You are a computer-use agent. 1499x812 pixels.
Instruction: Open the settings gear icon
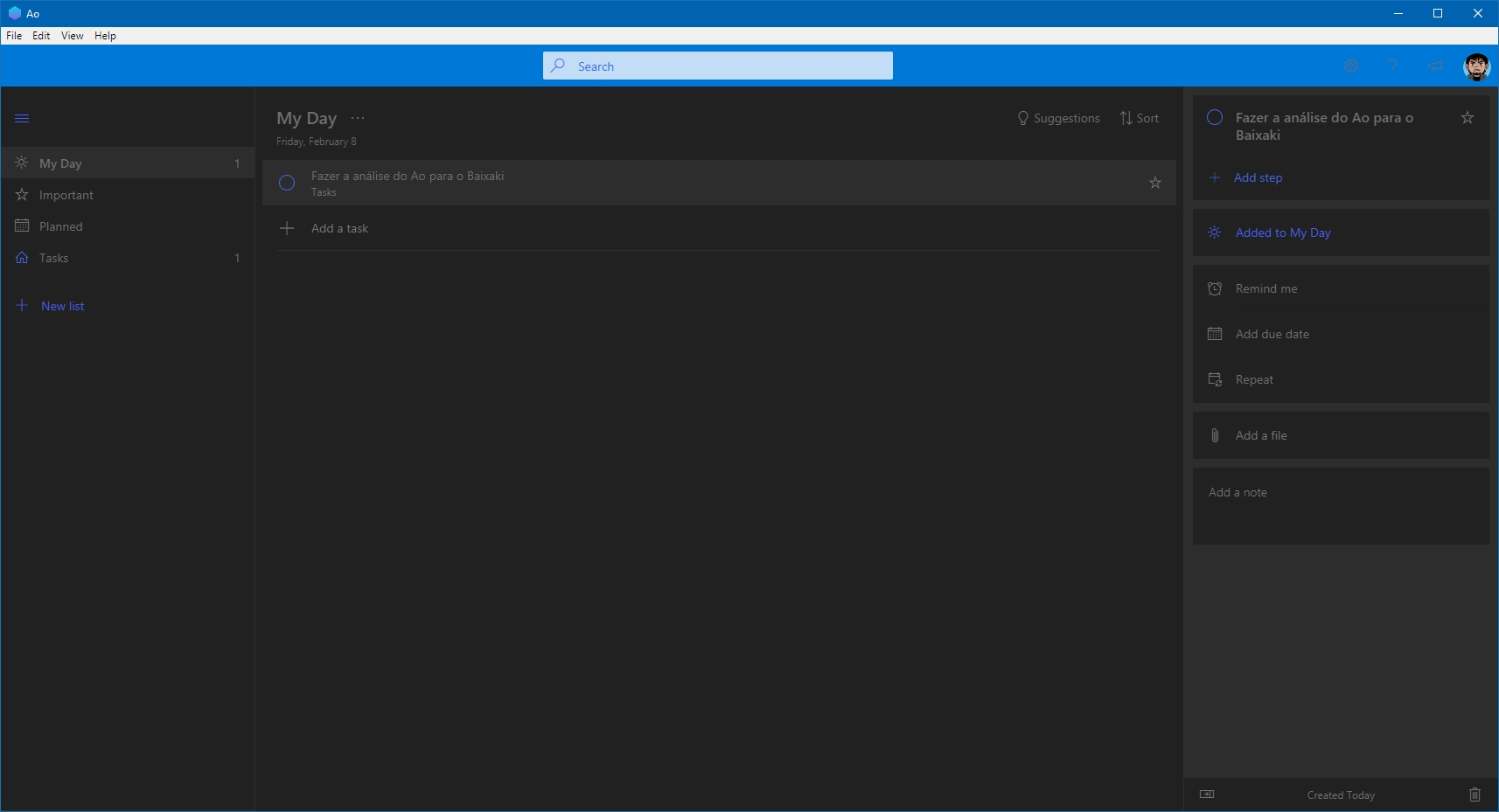point(1351,66)
